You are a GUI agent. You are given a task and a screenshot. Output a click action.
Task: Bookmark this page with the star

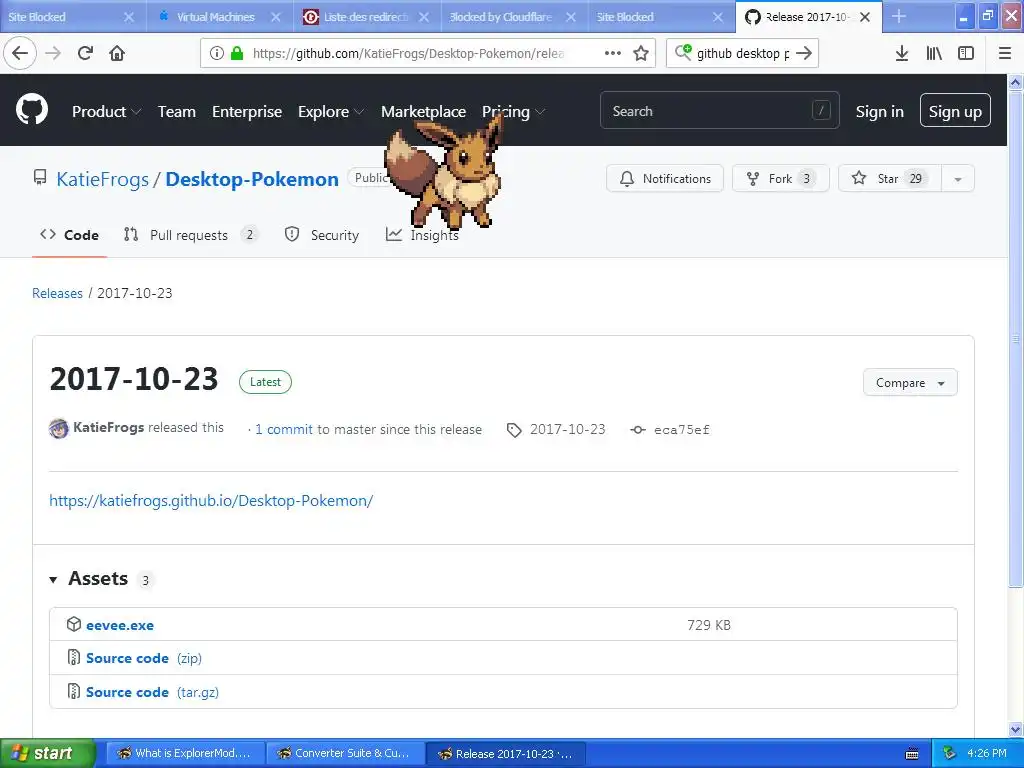(x=641, y=53)
